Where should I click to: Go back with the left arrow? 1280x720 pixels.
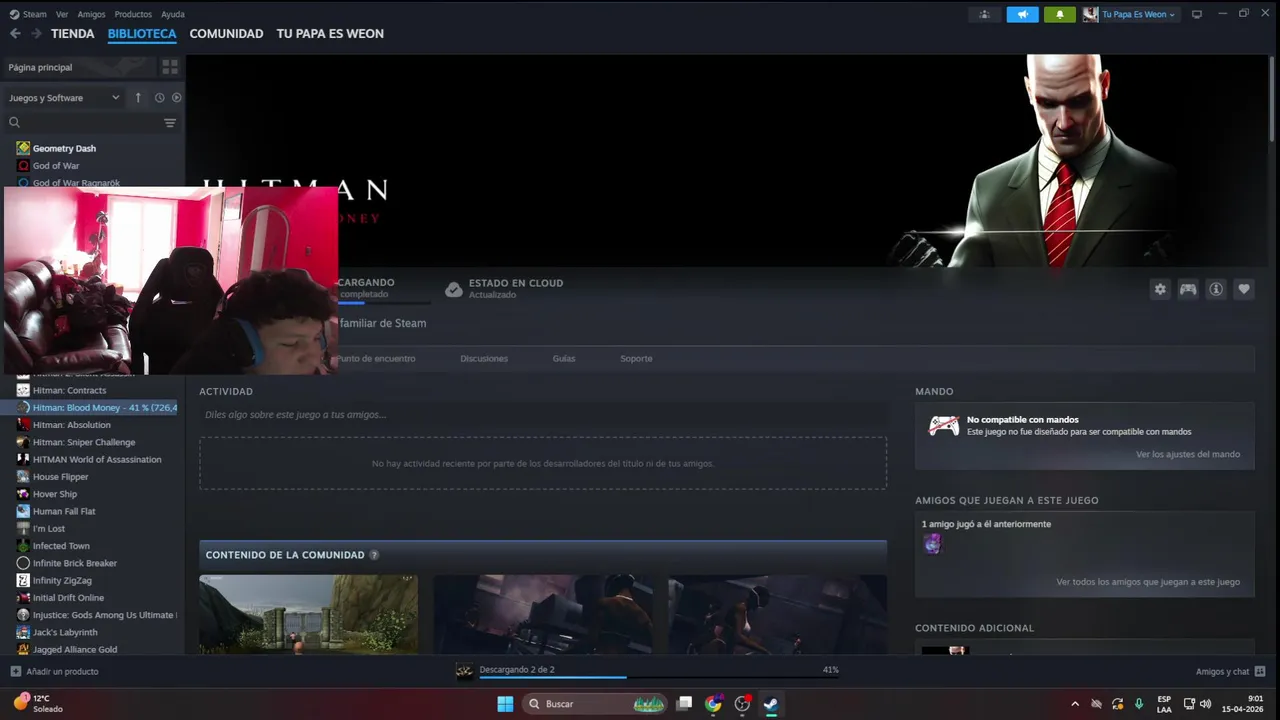click(x=15, y=33)
